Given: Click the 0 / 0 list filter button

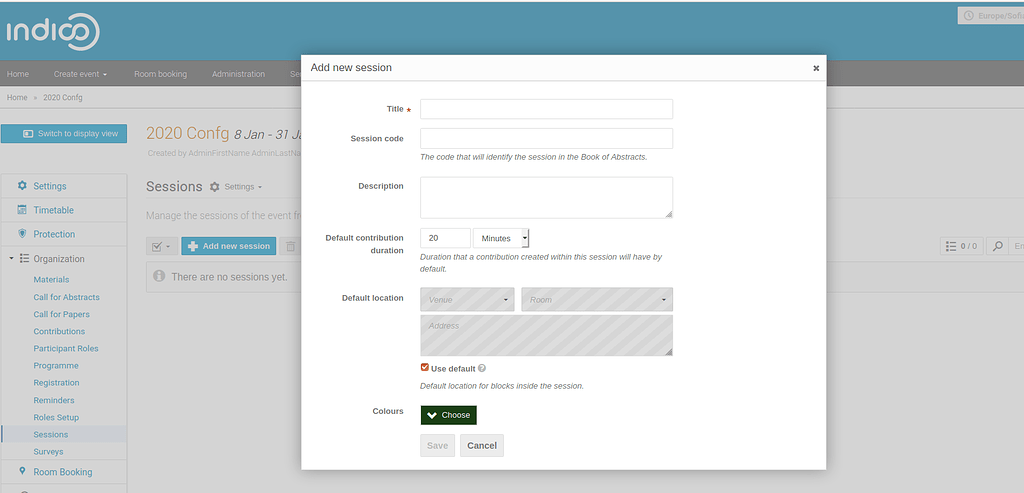Looking at the screenshot, I should tap(961, 246).
